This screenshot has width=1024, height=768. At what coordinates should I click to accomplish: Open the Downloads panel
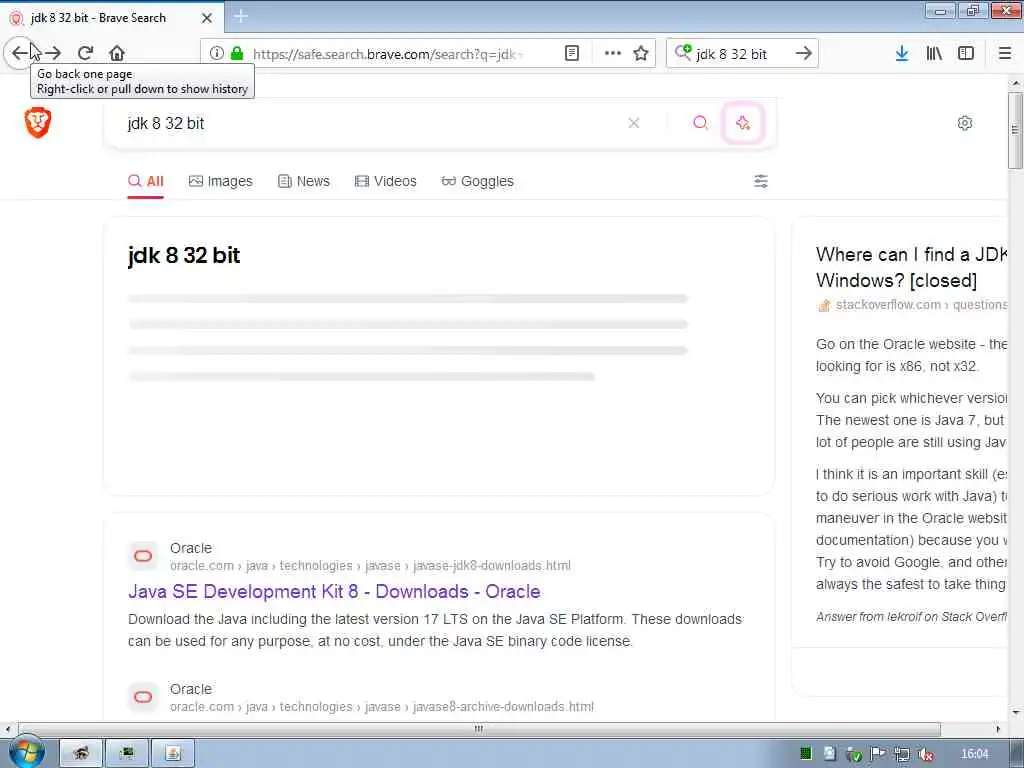(x=902, y=53)
